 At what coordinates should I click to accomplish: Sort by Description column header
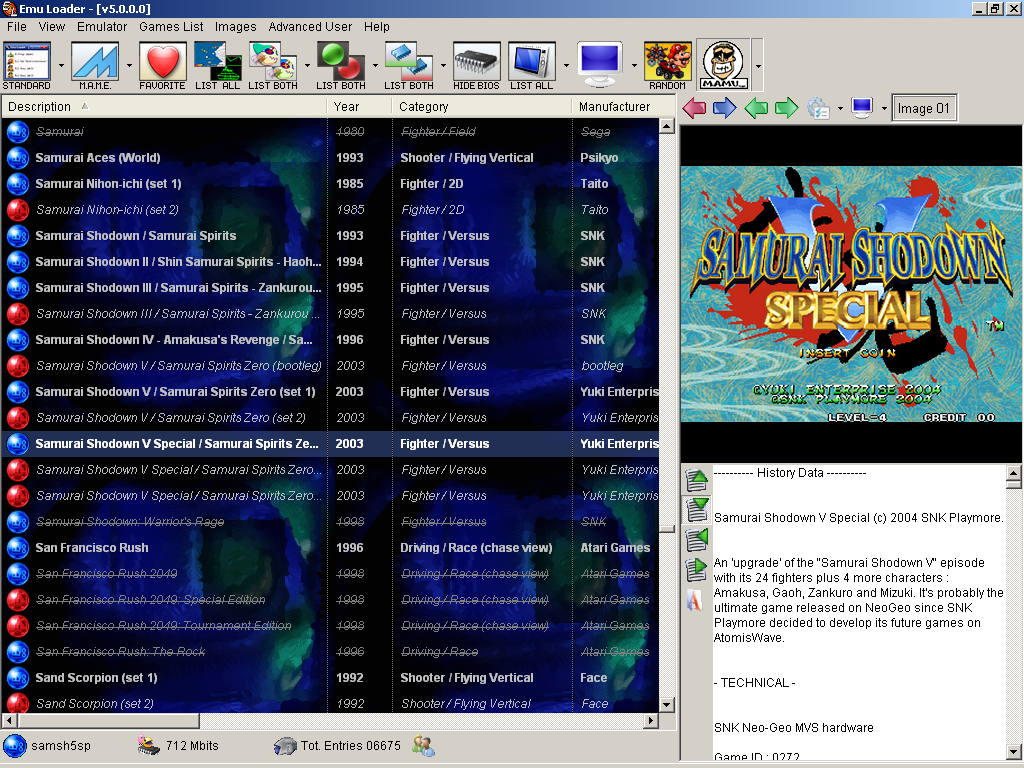(164, 106)
